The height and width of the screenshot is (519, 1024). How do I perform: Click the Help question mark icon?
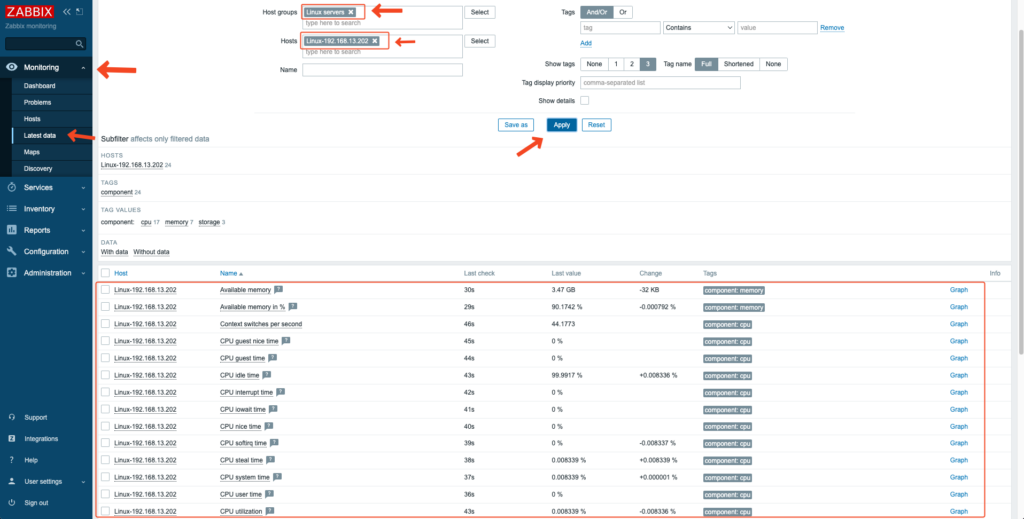[11, 460]
